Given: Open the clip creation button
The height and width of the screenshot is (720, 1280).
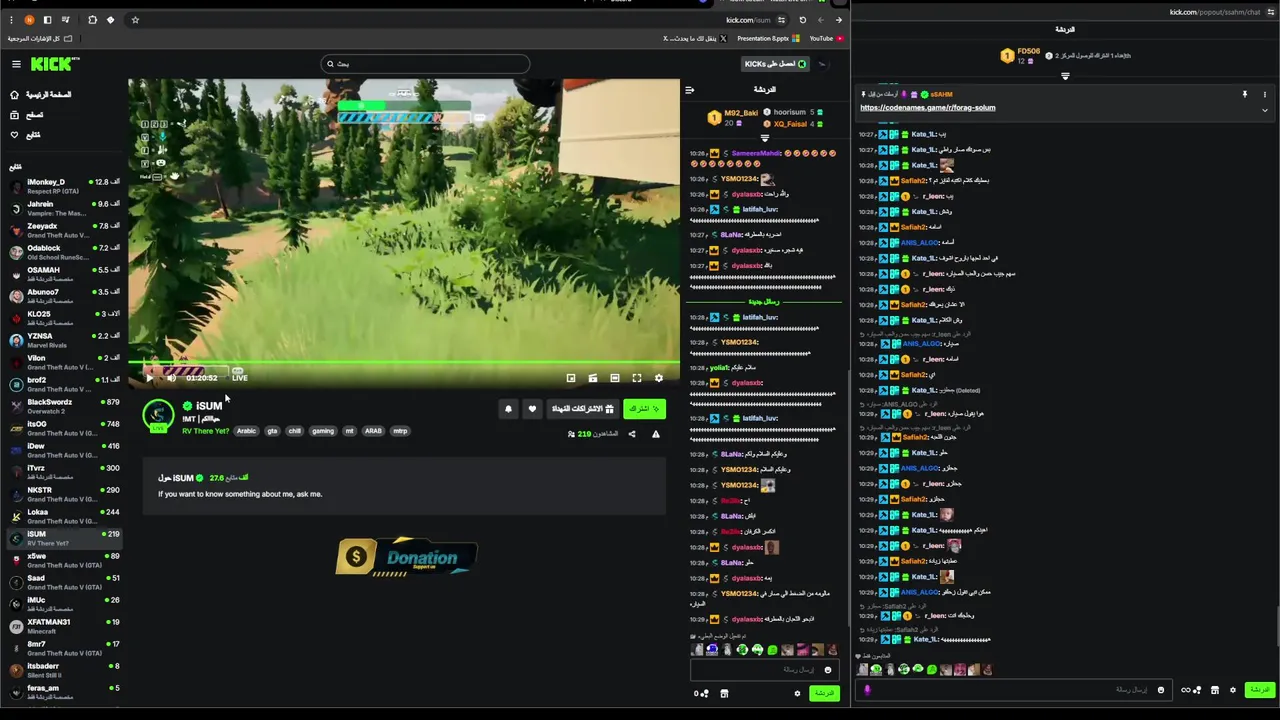Looking at the screenshot, I should point(592,378).
